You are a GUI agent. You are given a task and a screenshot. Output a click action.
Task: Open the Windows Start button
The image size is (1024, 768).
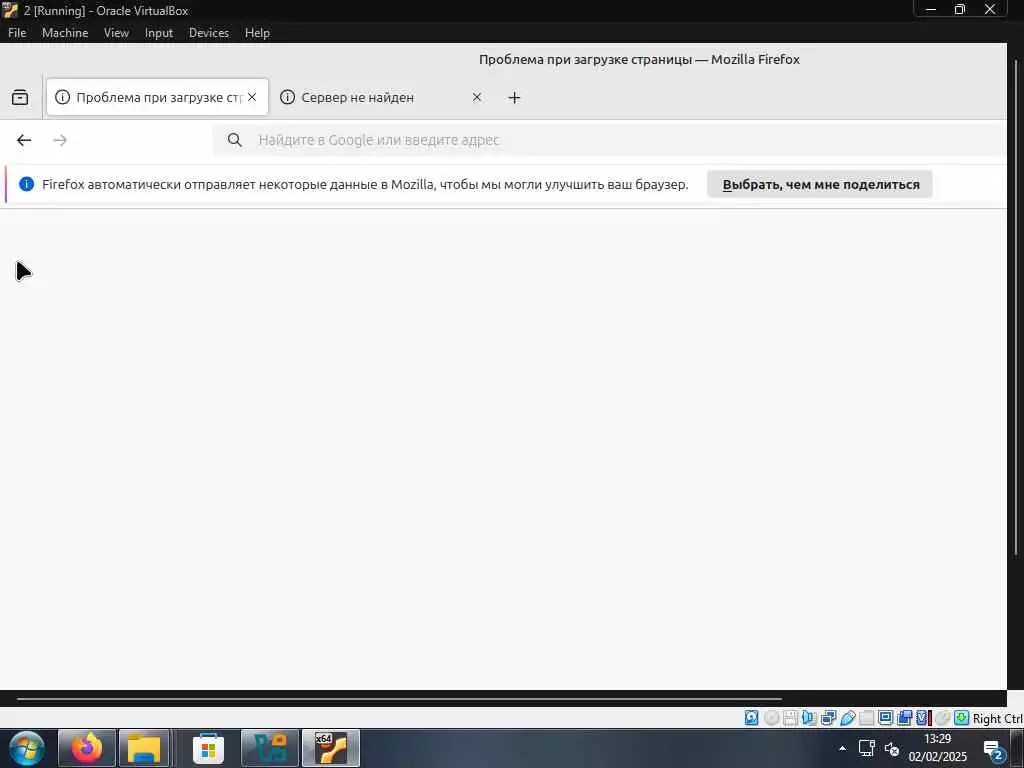[26, 748]
